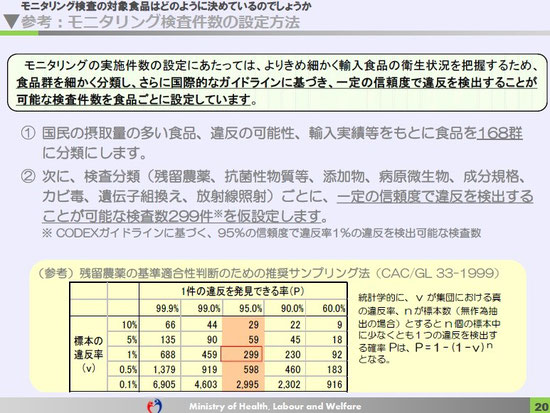Screen dimensions: 550x413
Task: Click the circled number ① bullet
Action: point(28,133)
